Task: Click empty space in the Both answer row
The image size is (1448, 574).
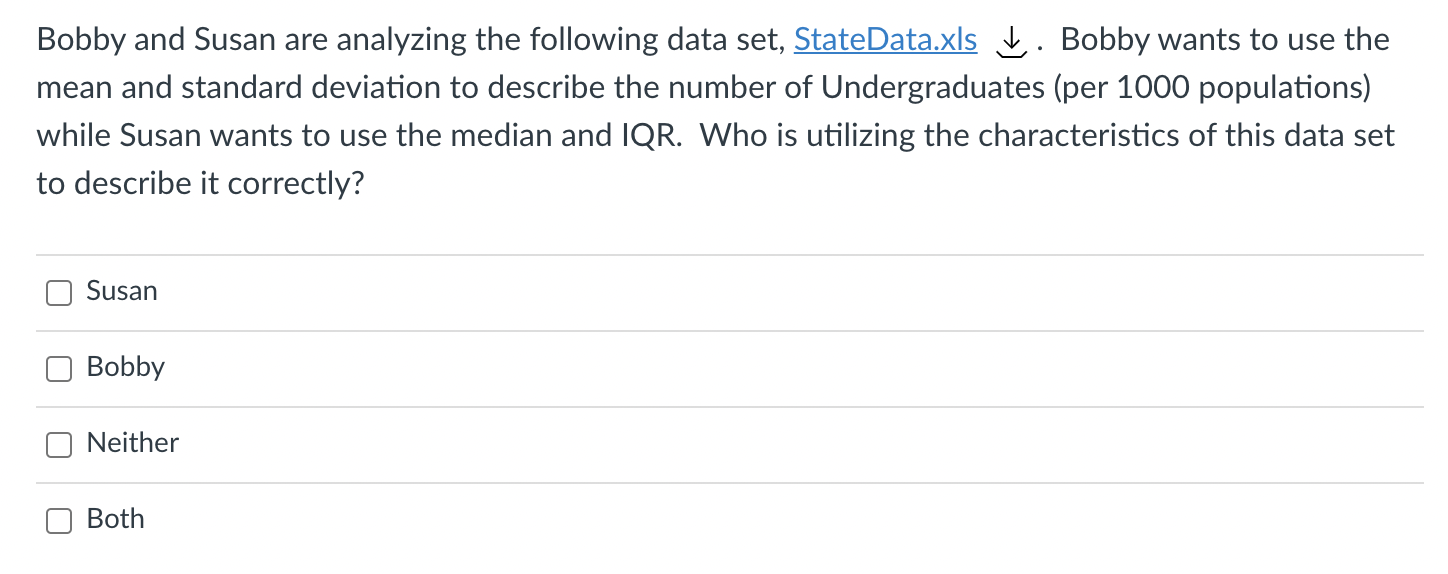Action: [800, 520]
